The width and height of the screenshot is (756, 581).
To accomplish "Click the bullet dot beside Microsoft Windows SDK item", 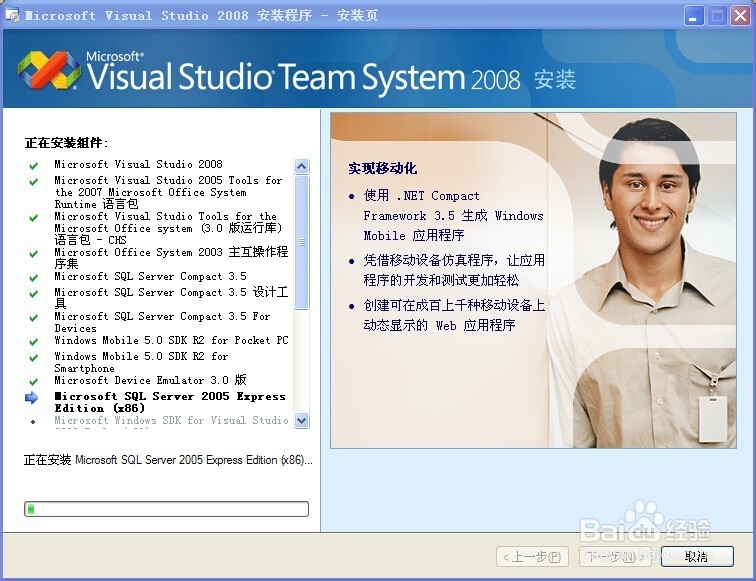I will pos(33,422).
